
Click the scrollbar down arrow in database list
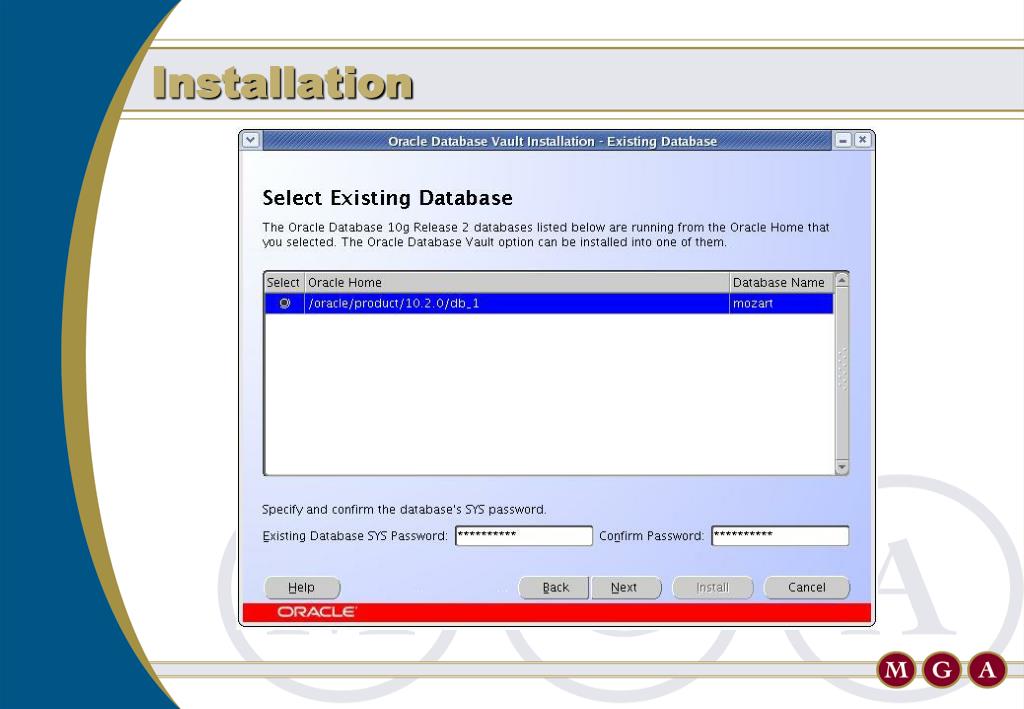842,467
